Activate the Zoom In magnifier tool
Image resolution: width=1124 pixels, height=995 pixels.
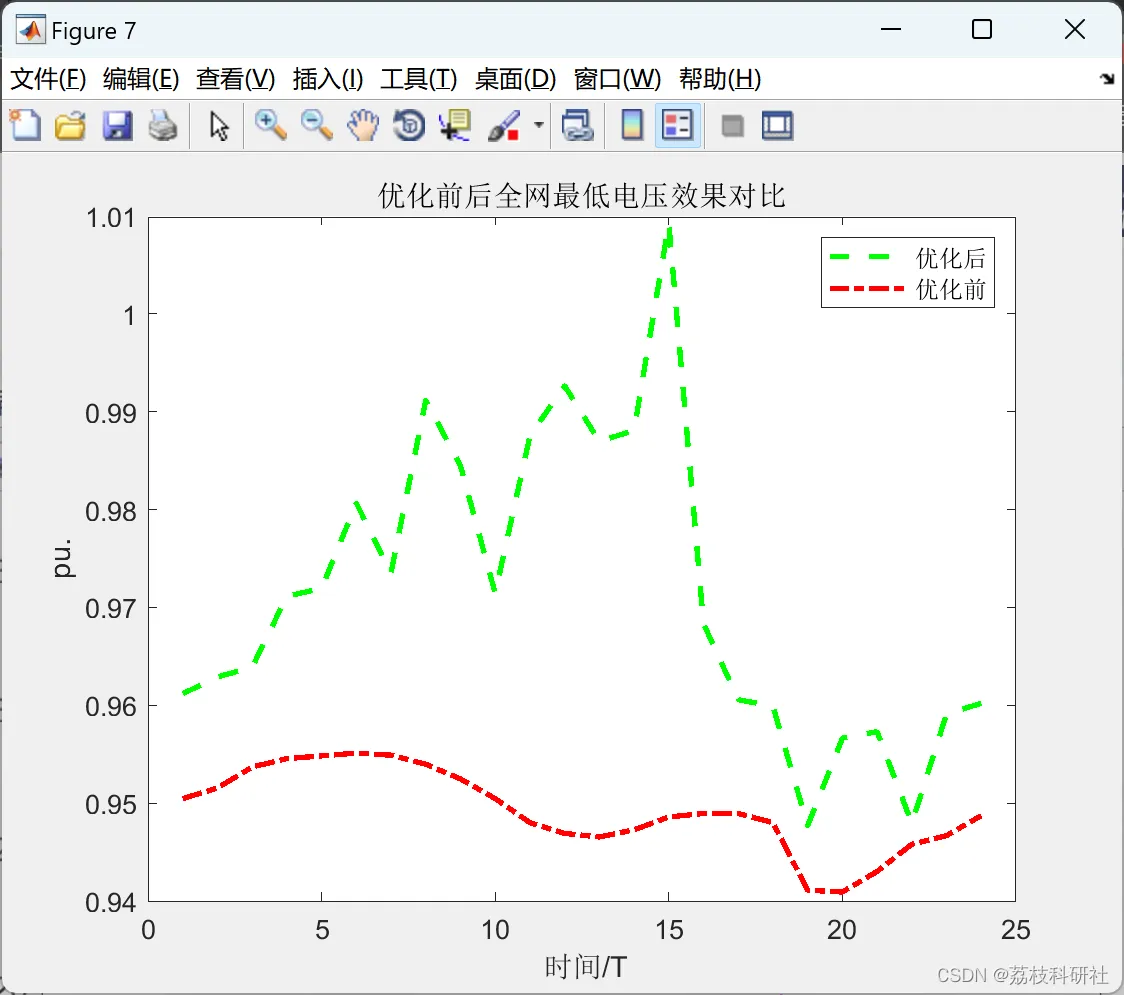coord(270,125)
